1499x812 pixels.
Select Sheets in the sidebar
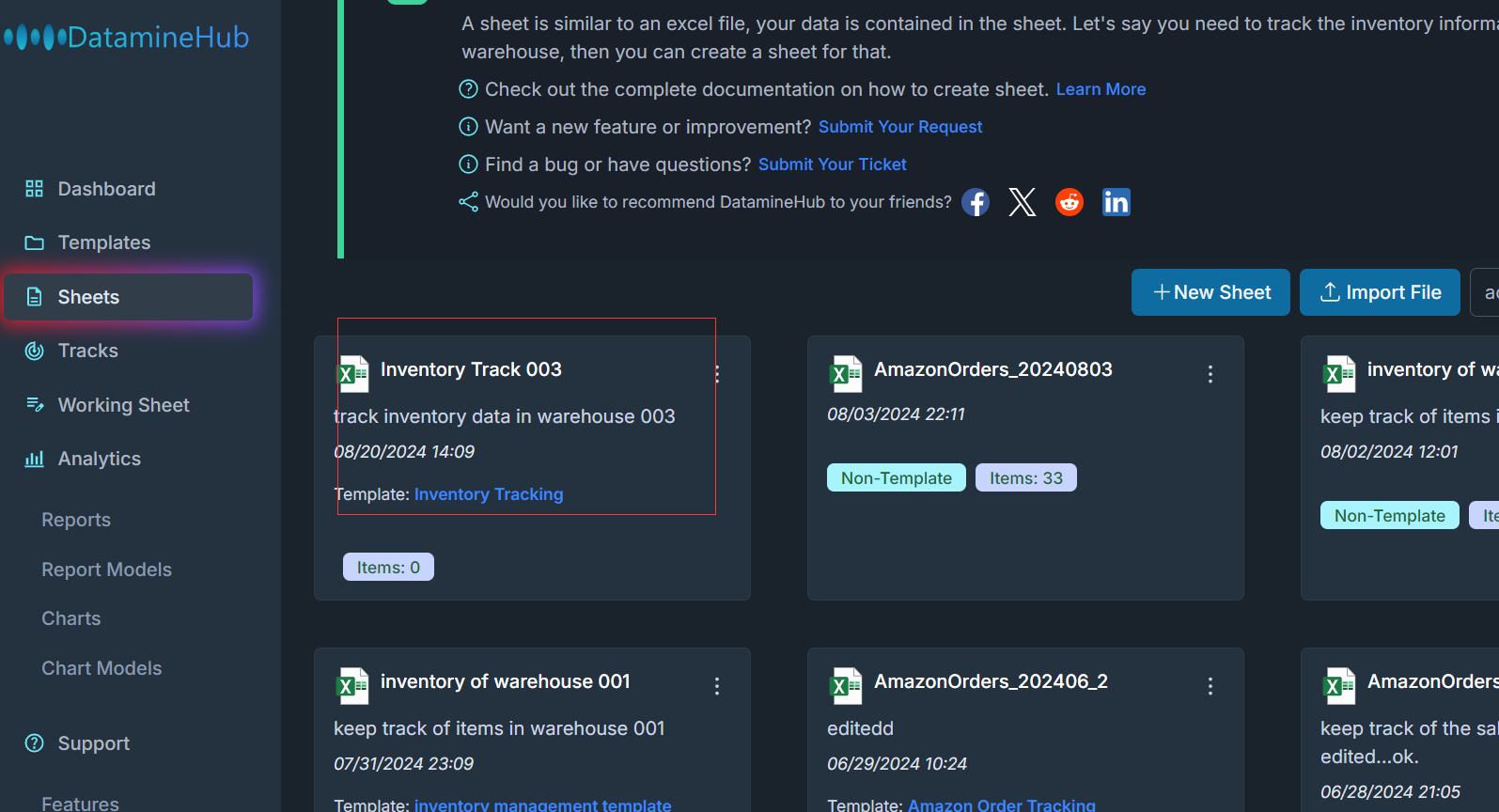(128, 297)
